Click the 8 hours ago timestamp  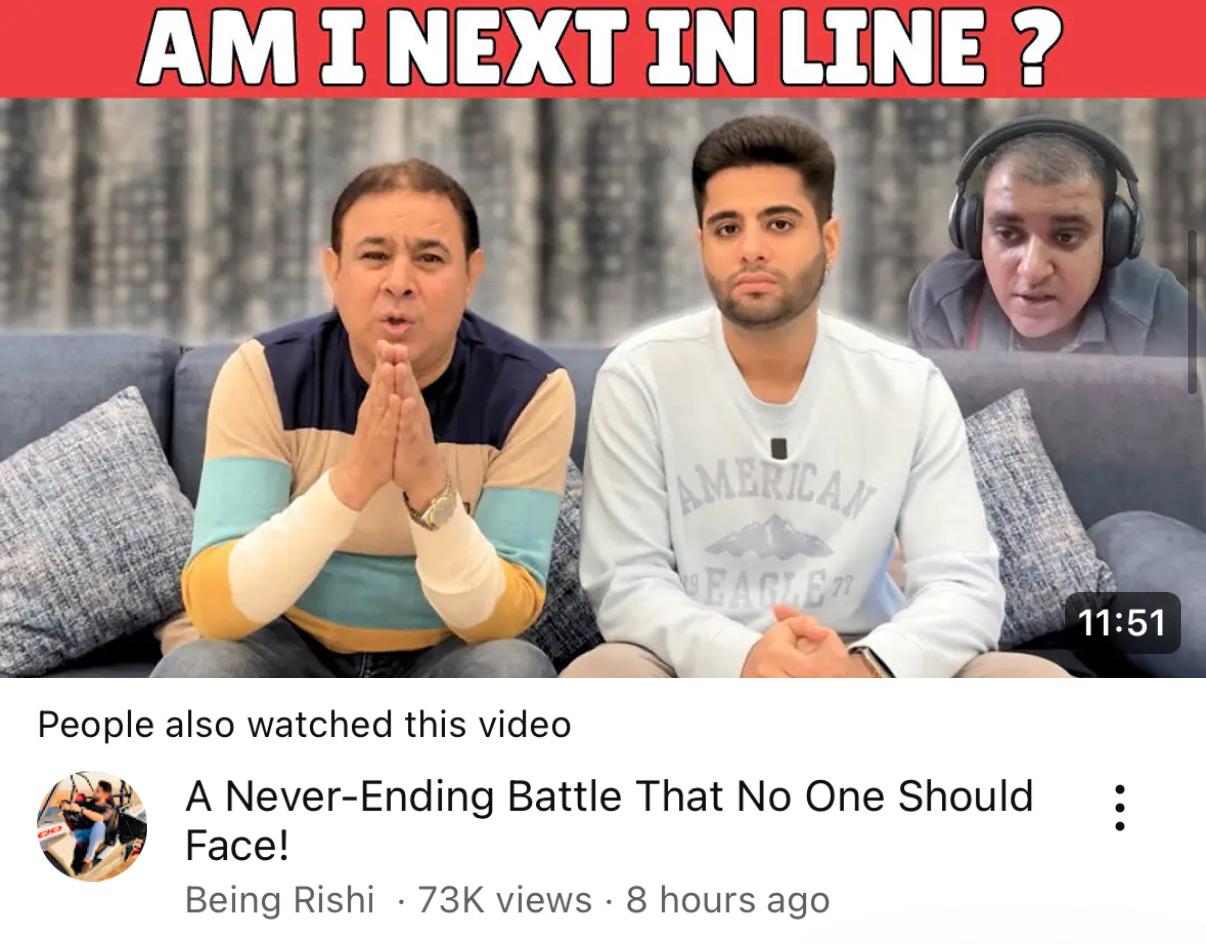point(728,900)
